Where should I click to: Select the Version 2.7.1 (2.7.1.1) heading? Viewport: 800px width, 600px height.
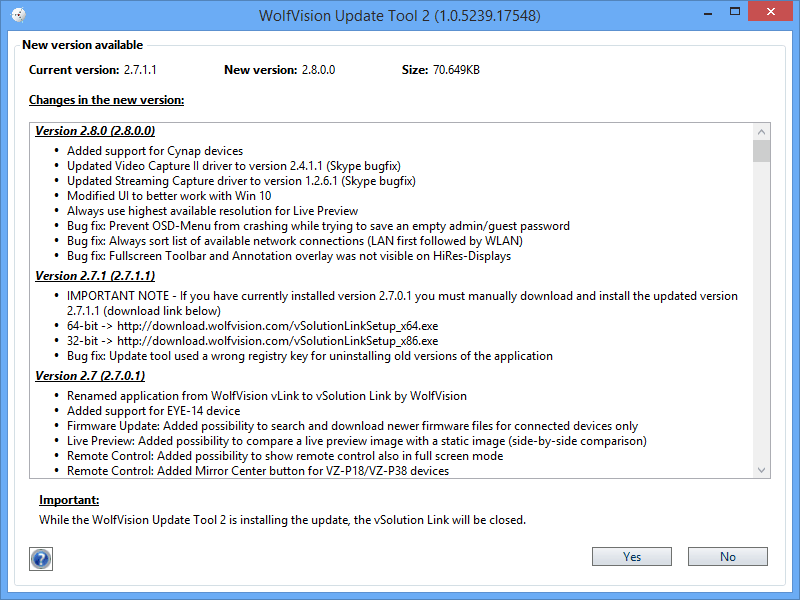point(95,276)
